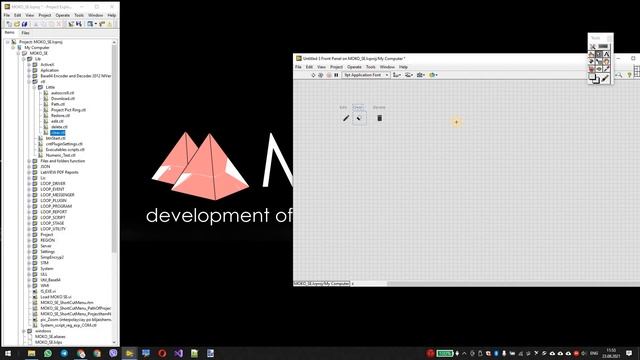Screen dimensions: 640x360
Task: Click the Clear button on front panel
Action: (359, 118)
